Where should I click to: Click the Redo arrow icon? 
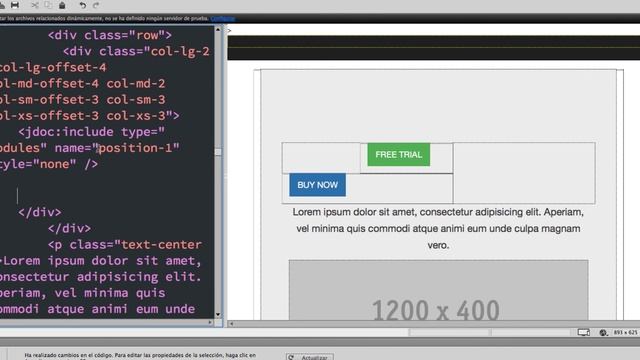[x=96, y=5]
